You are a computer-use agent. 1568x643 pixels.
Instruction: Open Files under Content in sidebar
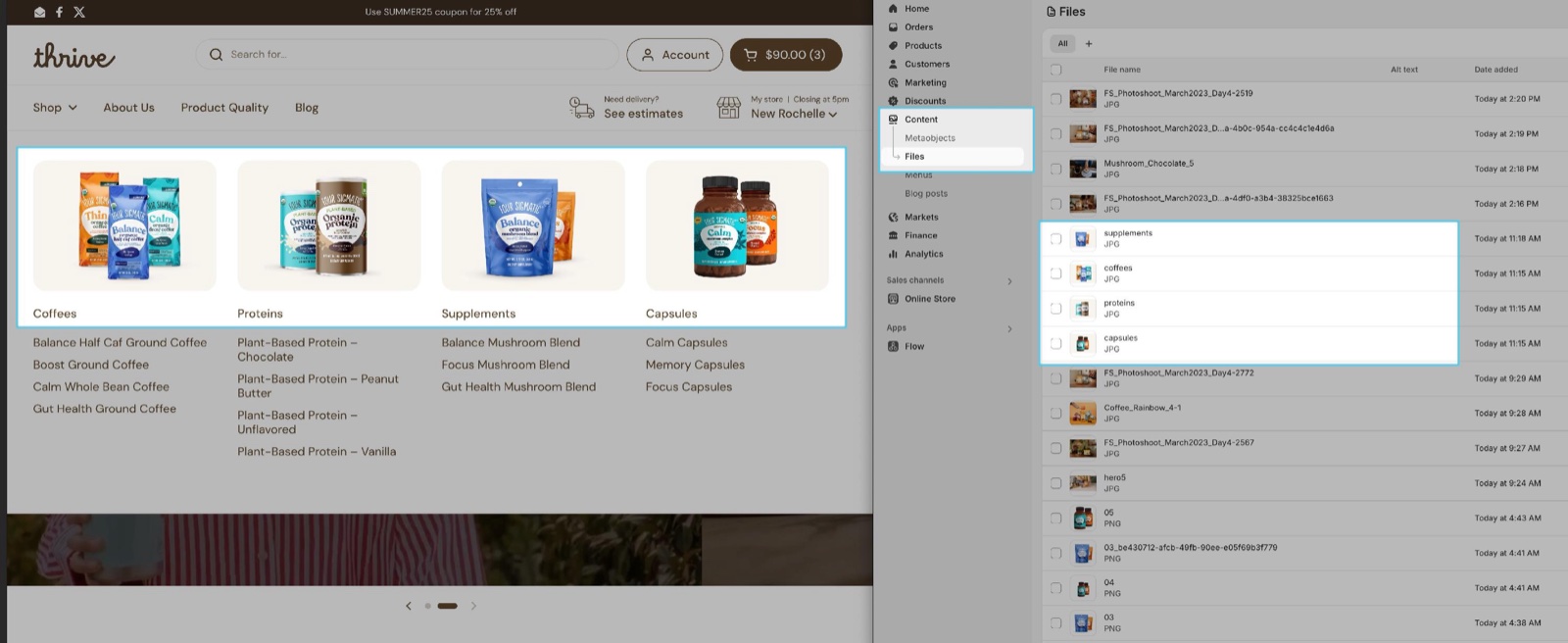coord(914,157)
